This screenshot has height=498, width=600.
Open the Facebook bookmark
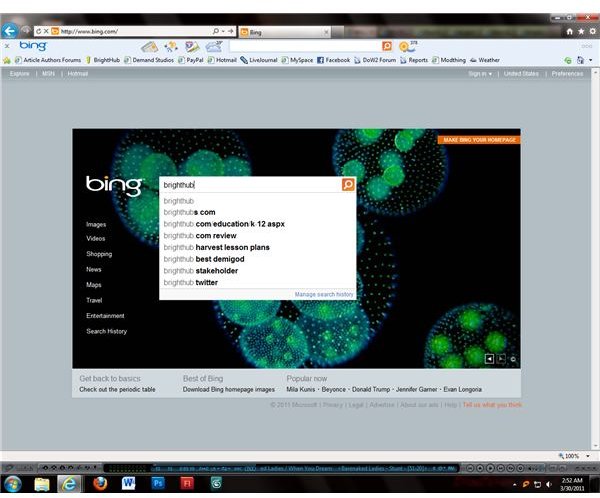(x=334, y=60)
